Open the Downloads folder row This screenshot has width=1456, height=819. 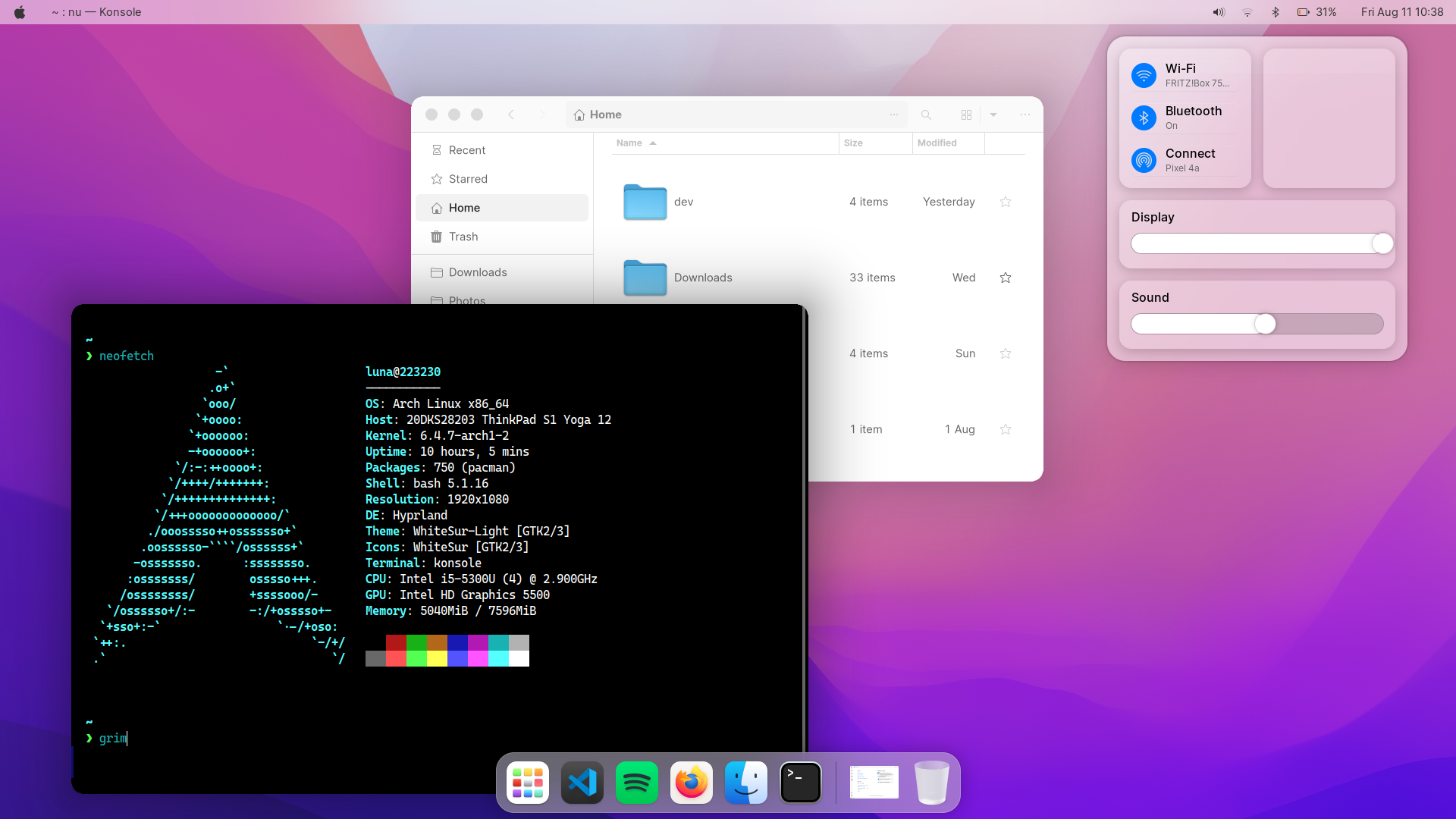(x=703, y=278)
